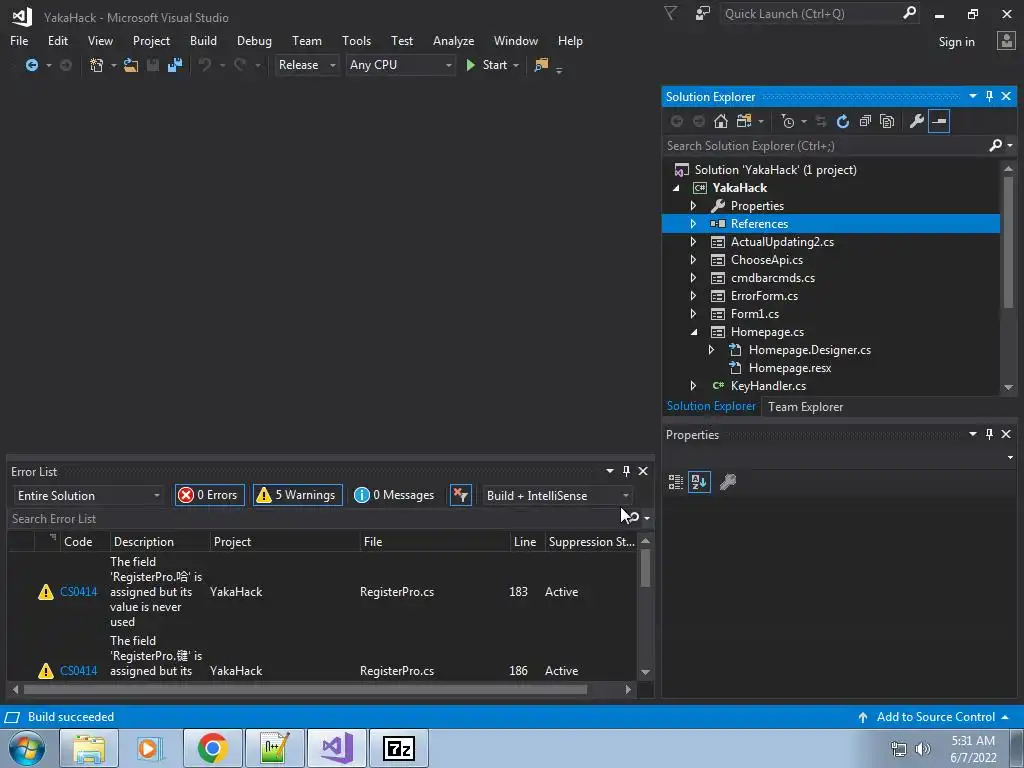Click the New Project toolbar icon

click(x=96, y=65)
